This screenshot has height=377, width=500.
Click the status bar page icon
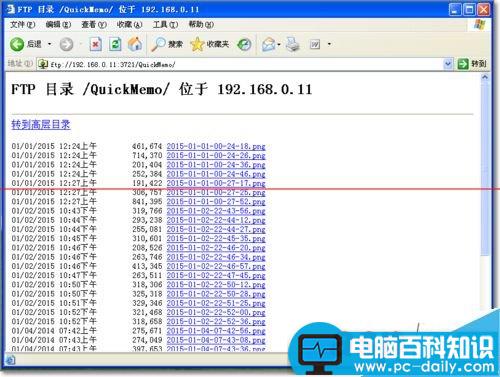coord(10,360)
